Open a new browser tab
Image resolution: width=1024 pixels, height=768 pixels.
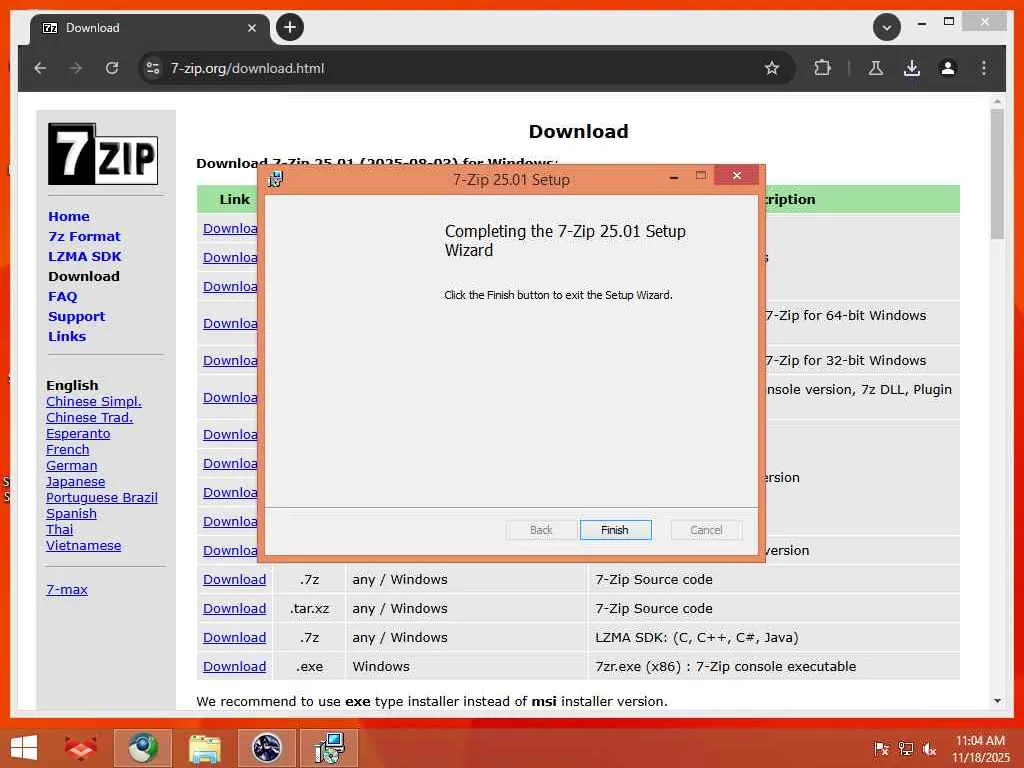click(x=289, y=27)
